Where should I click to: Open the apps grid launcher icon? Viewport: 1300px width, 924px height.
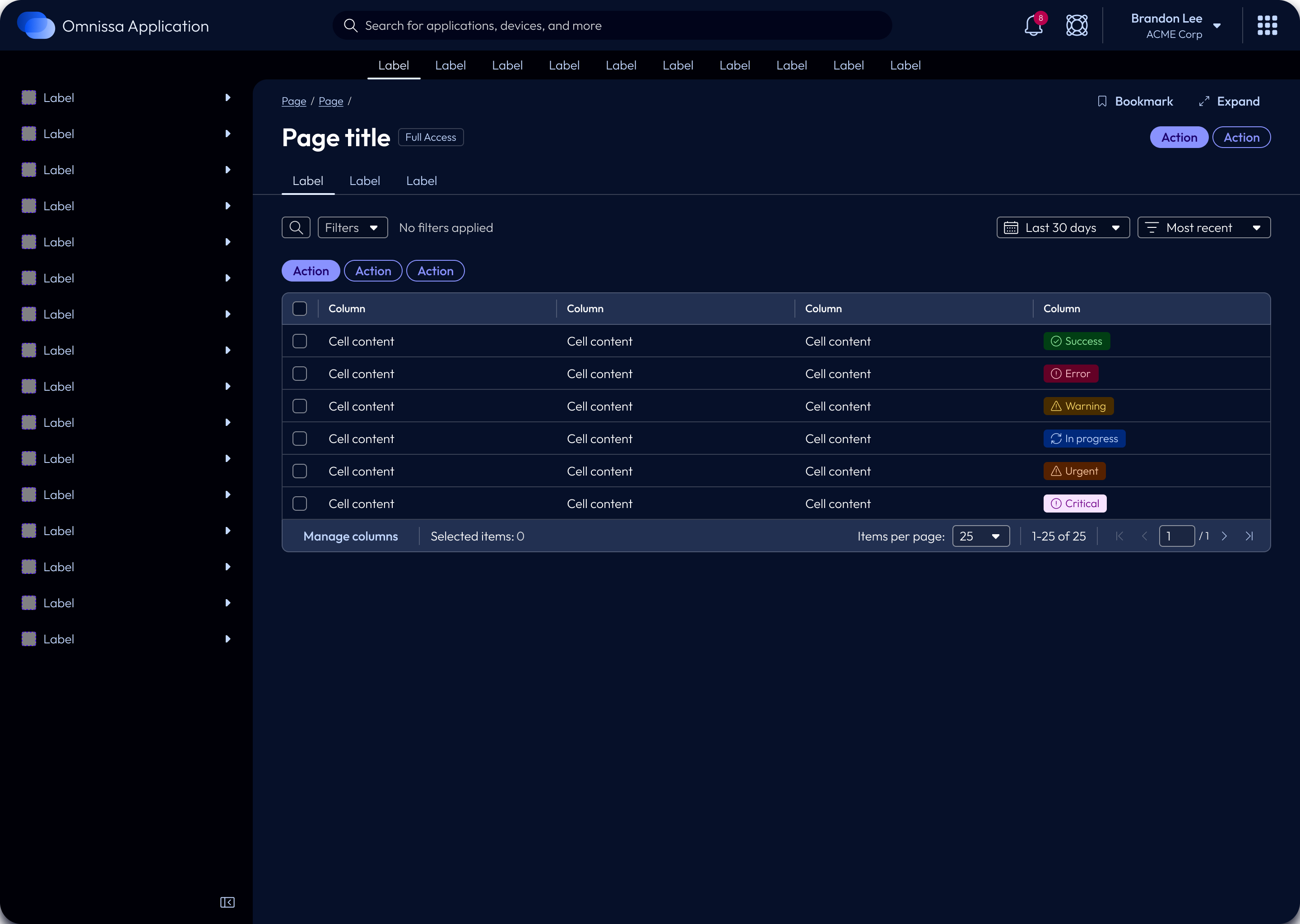point(1267,26)
